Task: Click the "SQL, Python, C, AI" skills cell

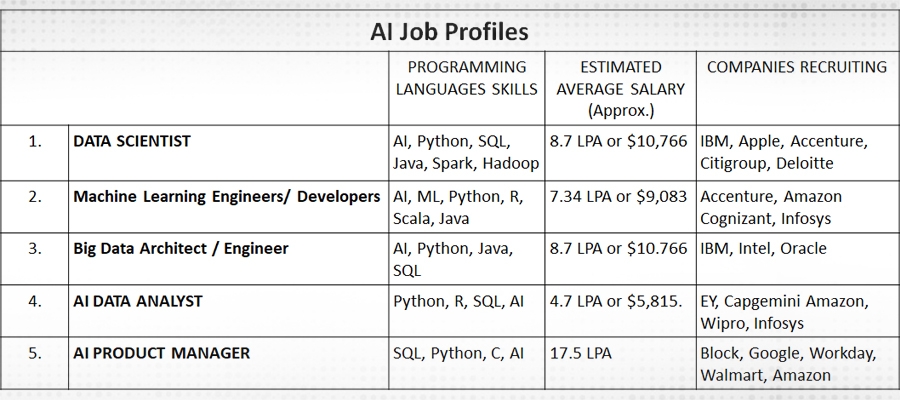Action: tap(458, 353)
